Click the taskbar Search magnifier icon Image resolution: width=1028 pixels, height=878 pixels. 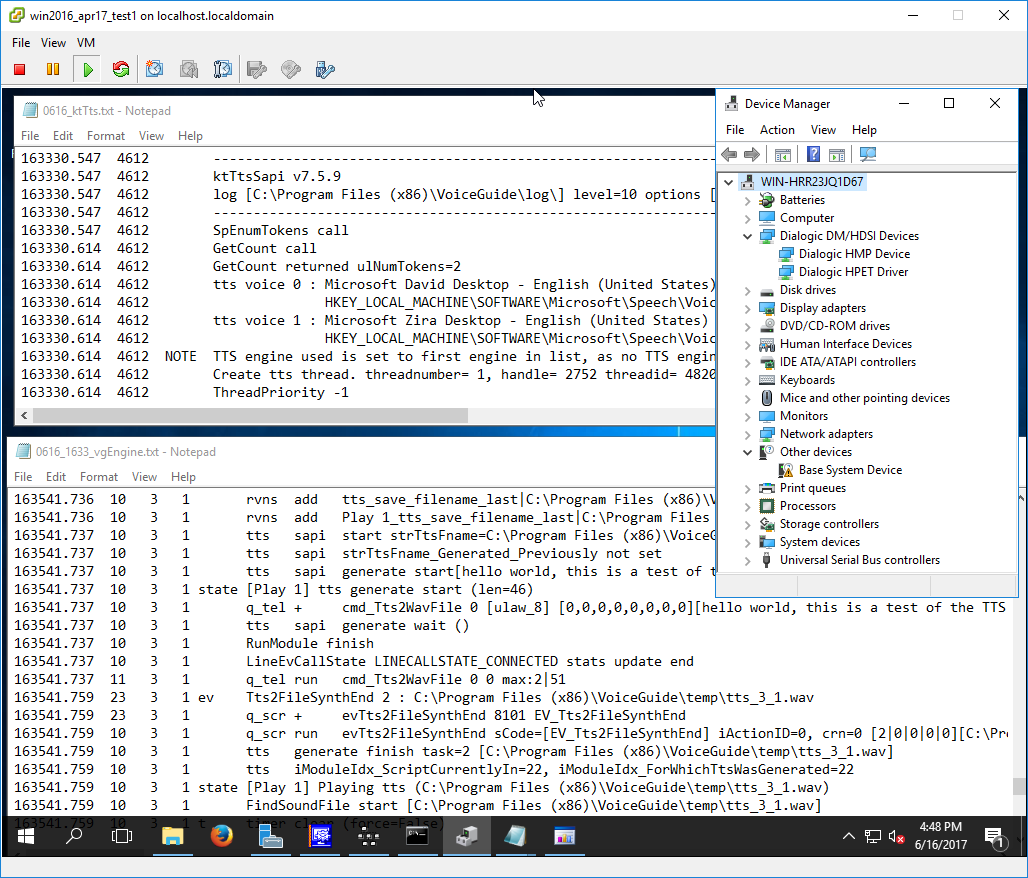(74, 836)
